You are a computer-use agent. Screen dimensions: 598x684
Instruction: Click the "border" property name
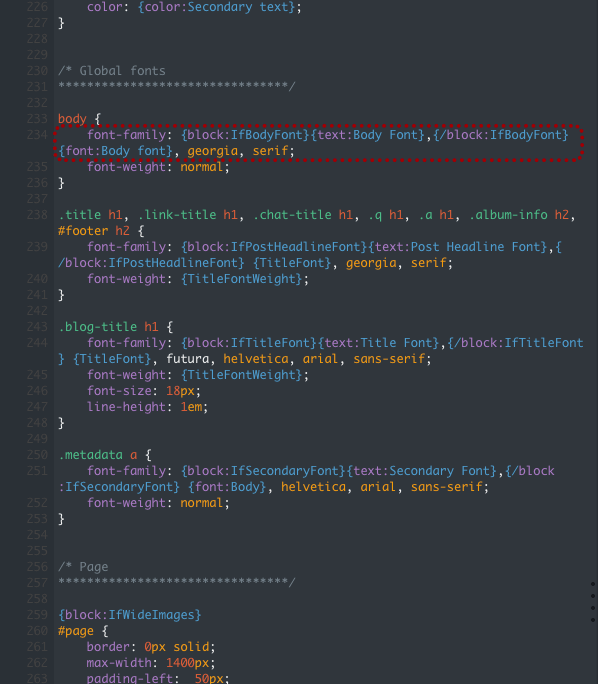(108, 647)
